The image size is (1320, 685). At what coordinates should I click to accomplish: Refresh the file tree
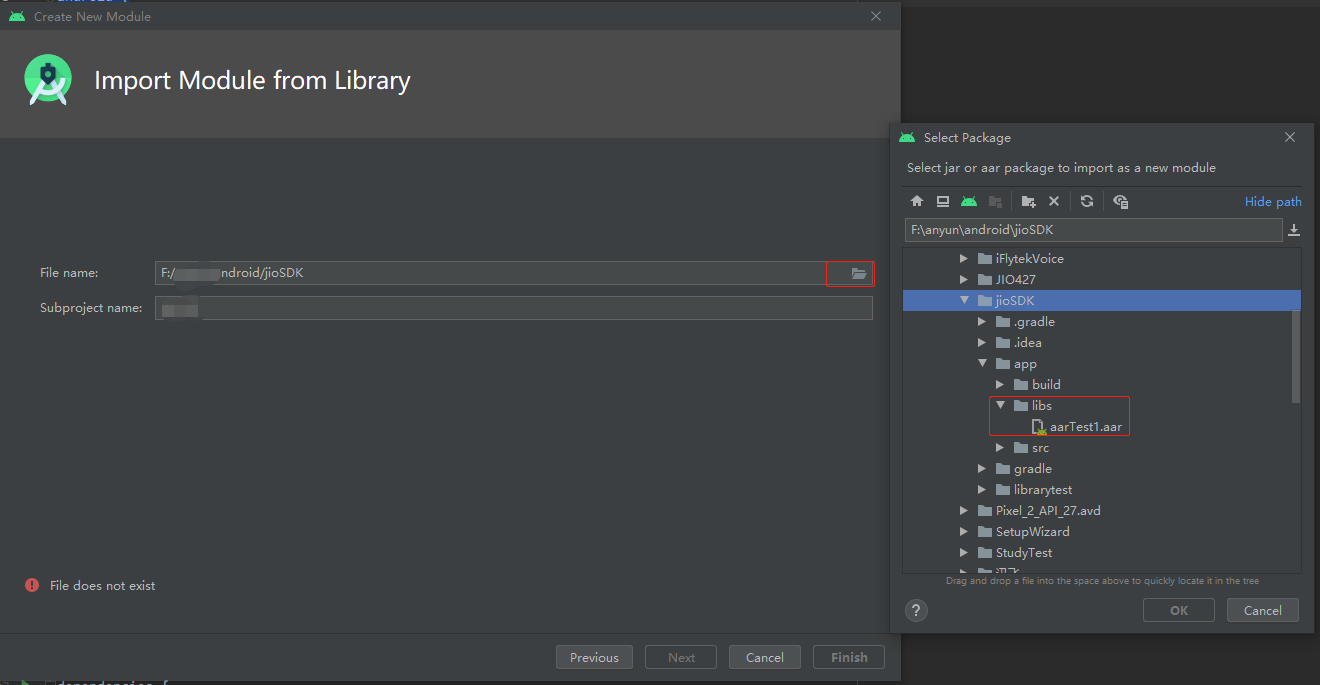coord(1087,201)
